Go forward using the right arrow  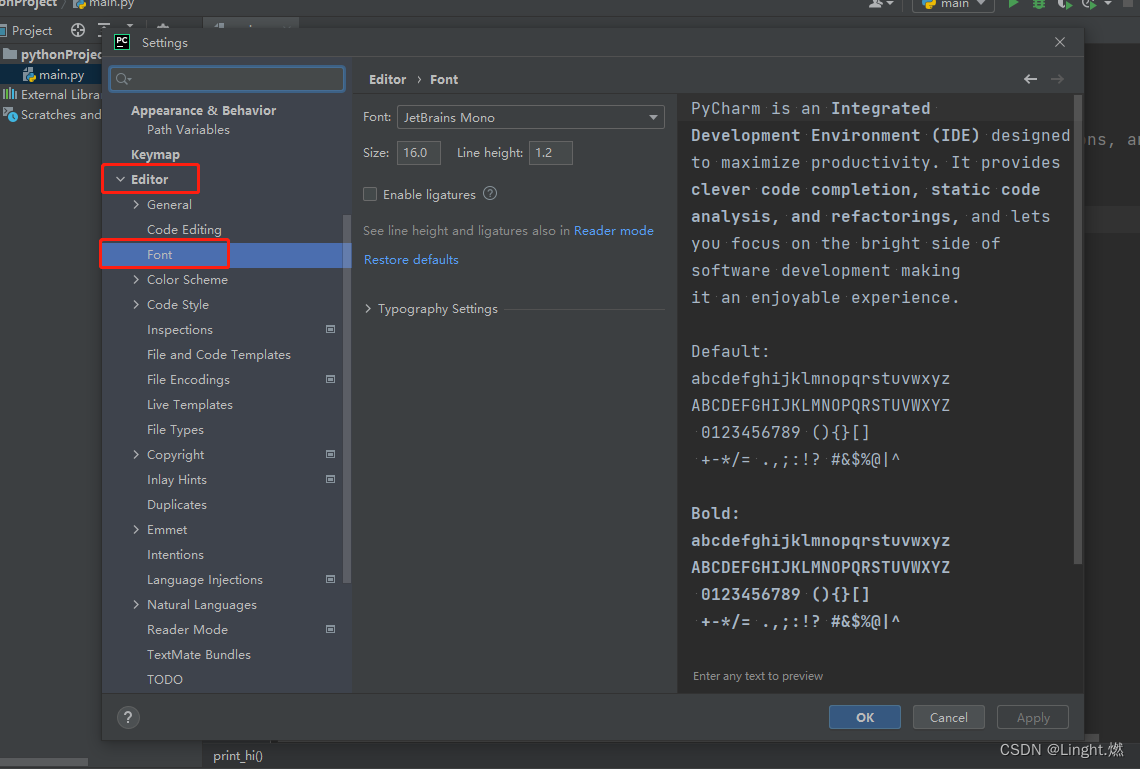(x=1057, y=79)
